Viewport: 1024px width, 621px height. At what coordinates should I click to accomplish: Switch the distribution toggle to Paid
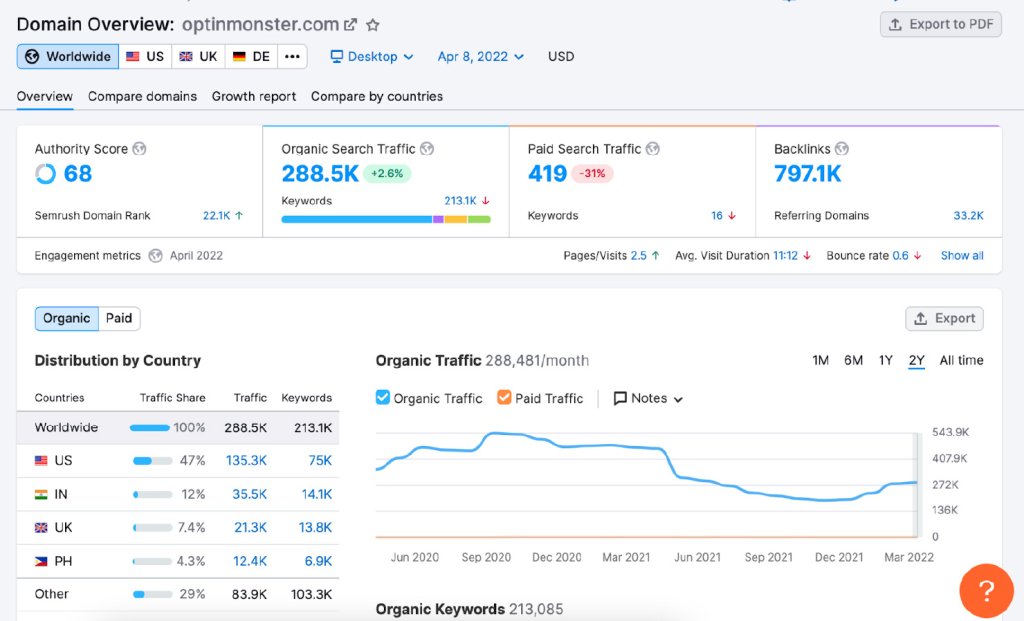tap(119, 318)
